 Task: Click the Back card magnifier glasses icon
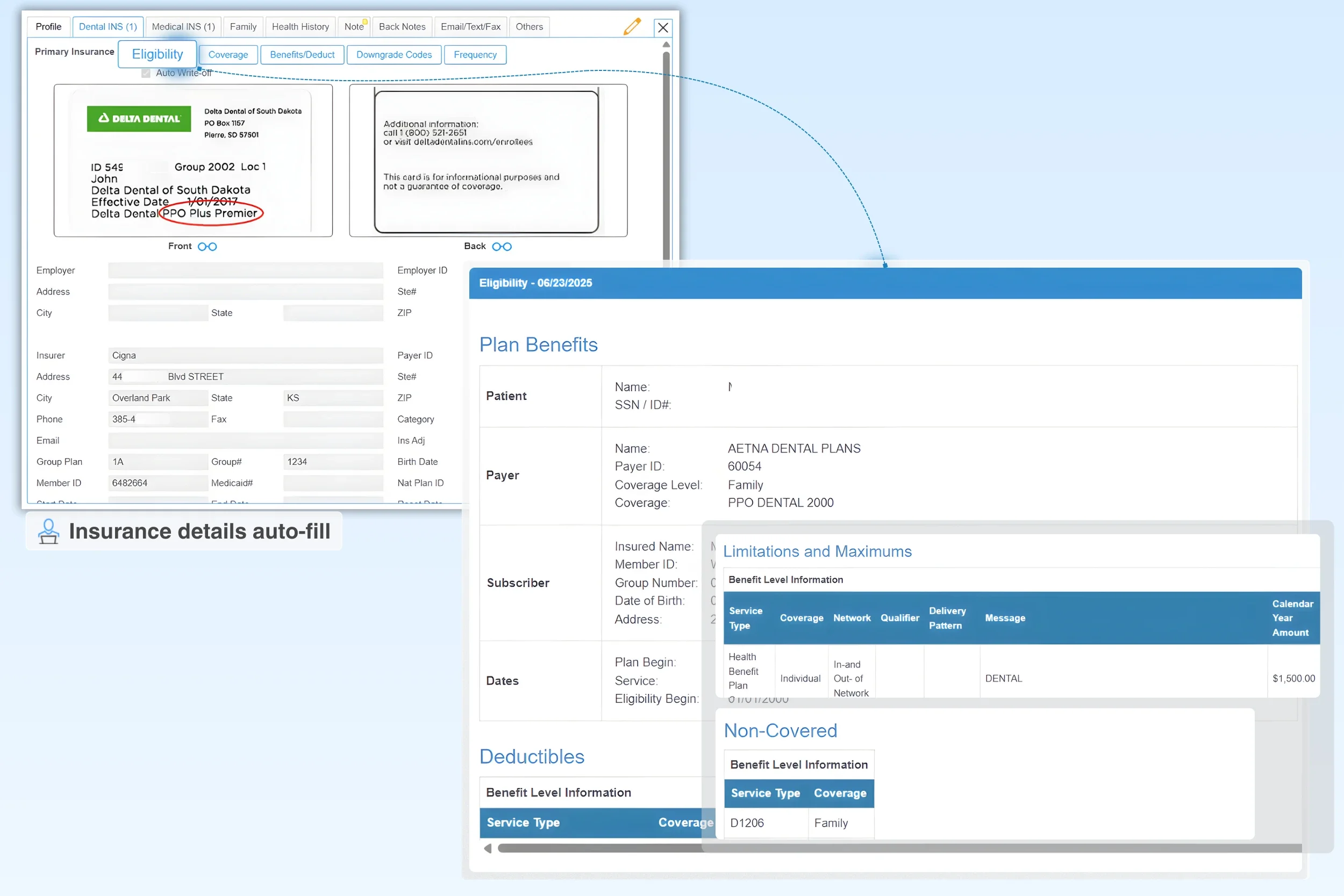[x=502, y=246]
